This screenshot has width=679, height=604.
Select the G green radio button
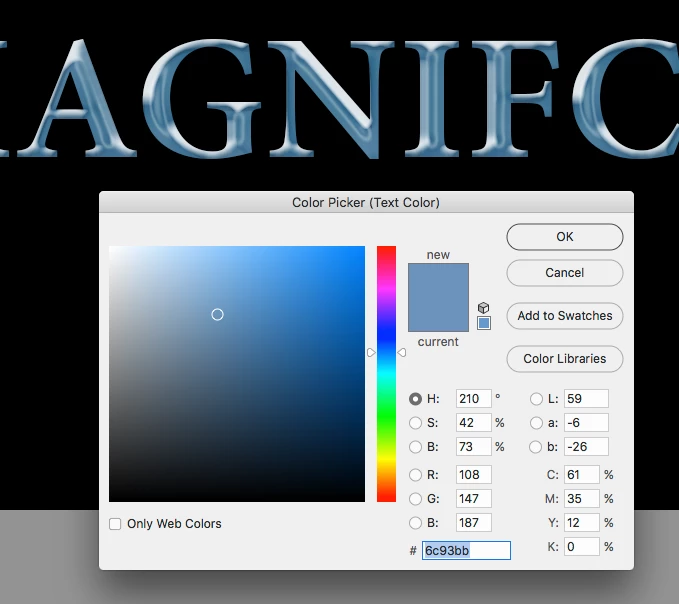pyautogui.click(x=415, y=499)
